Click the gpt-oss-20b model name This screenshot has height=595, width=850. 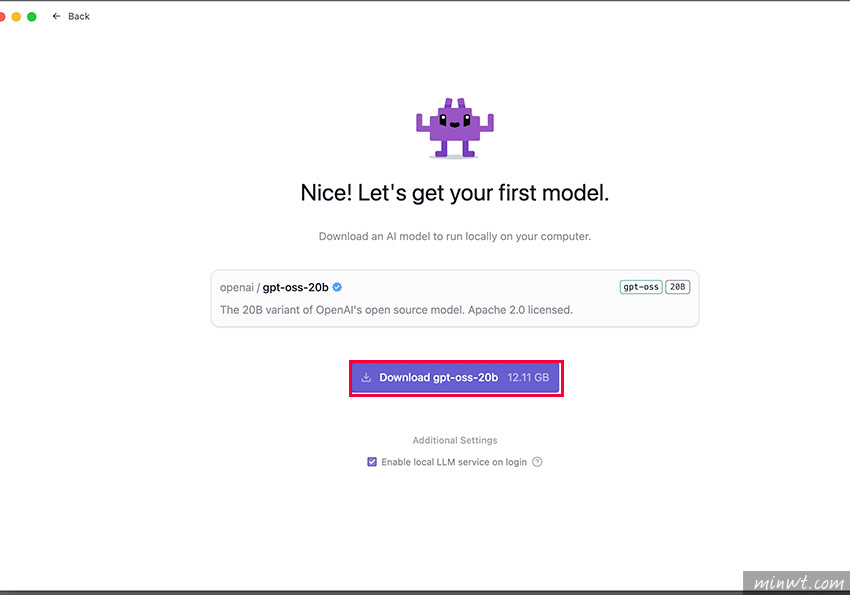click(295, 287)
